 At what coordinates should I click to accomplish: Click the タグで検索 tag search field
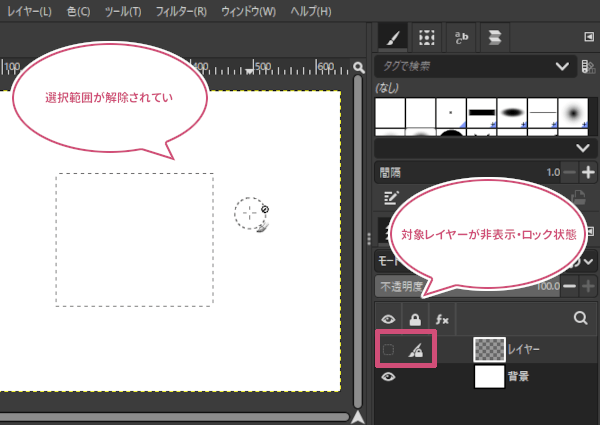tap(465, 66)
